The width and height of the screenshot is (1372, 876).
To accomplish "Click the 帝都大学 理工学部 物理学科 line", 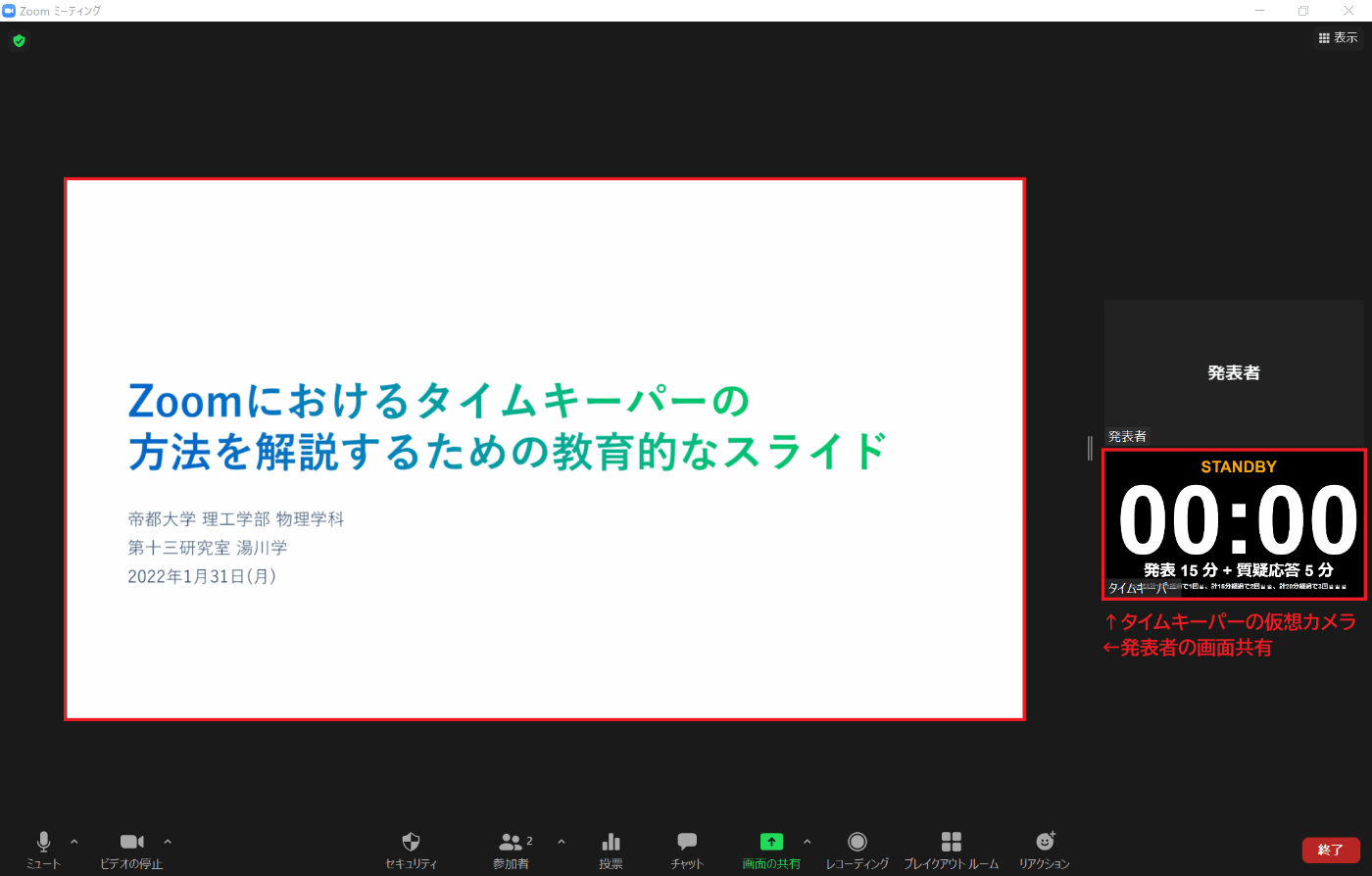I will tap(236, 519).
